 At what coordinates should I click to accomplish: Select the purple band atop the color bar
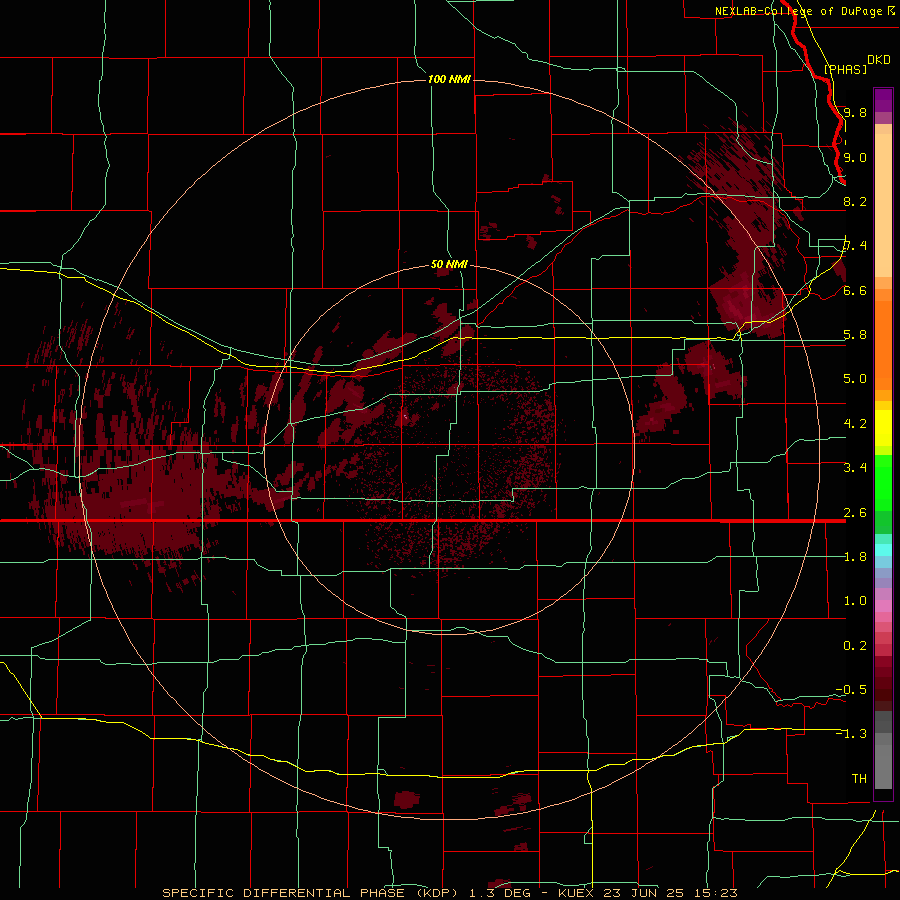[x=883, y=100]
